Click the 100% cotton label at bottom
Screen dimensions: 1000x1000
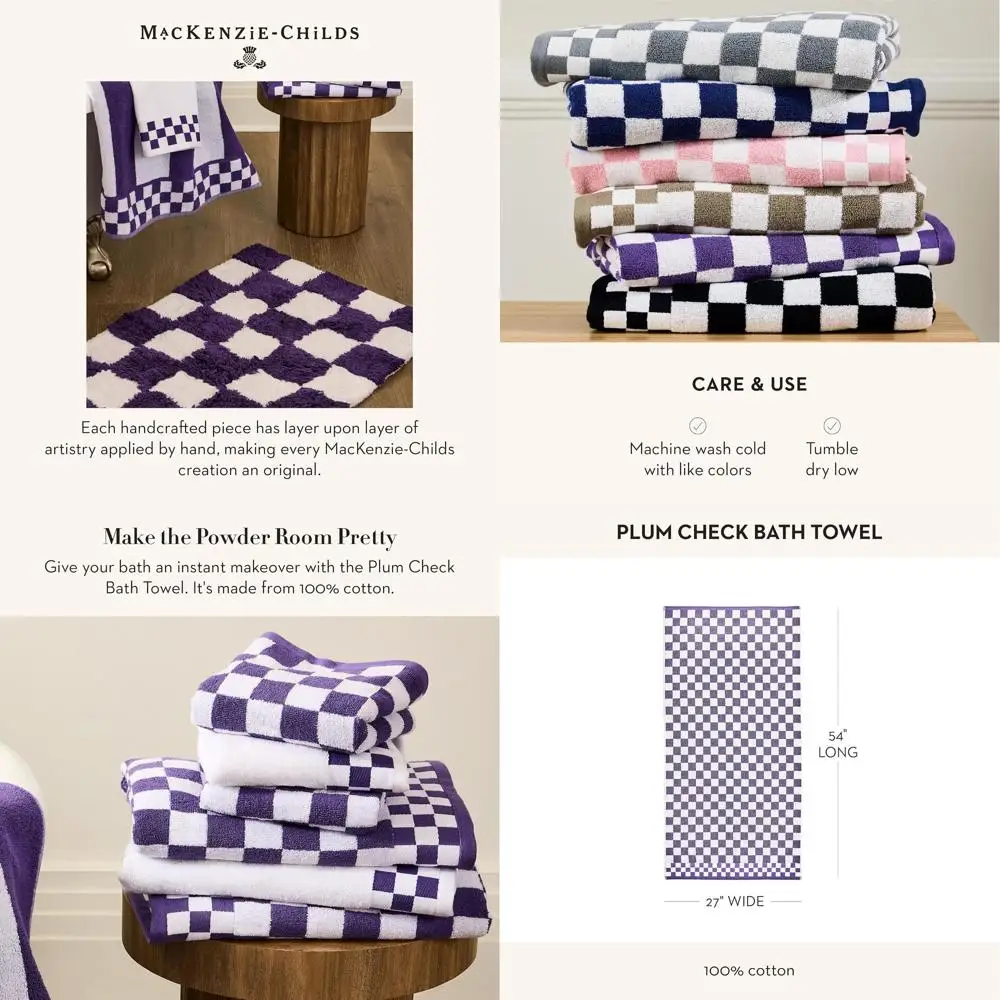tap(749, 971)
